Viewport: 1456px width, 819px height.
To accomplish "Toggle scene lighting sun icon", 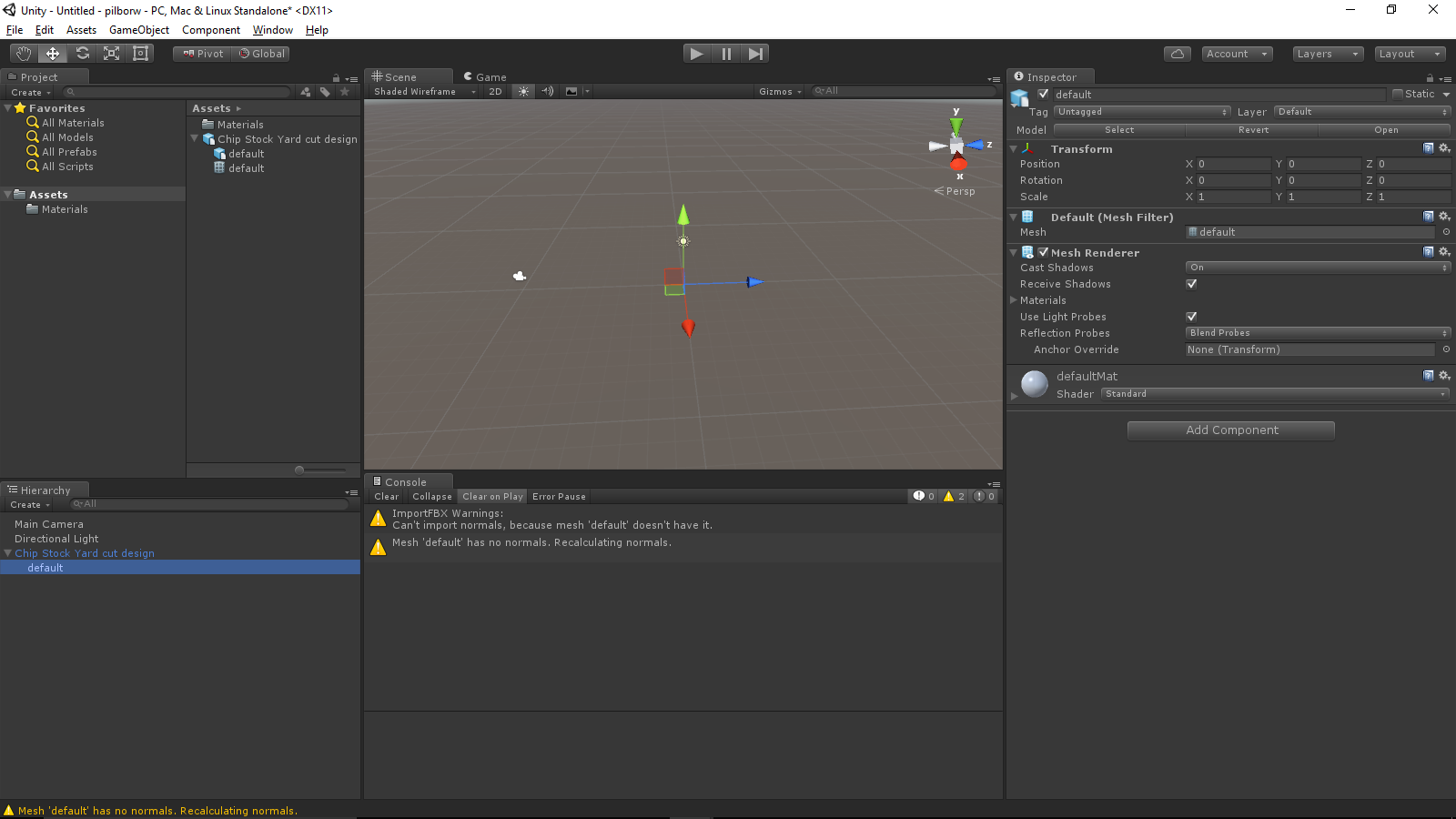I will 523,91.
